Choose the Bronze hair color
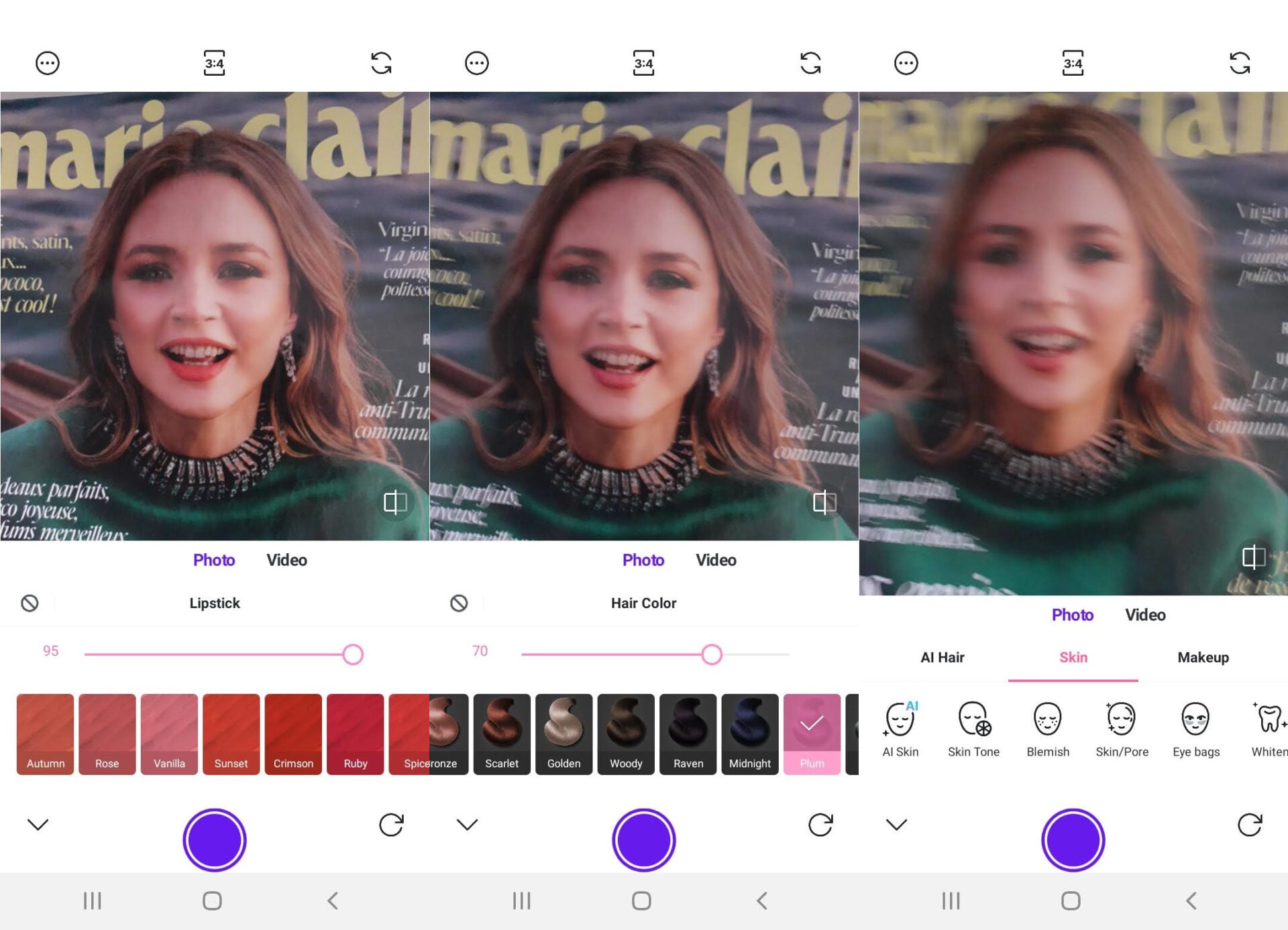The height and width of the screenshot is (930, 1288). tap(449, 734)
